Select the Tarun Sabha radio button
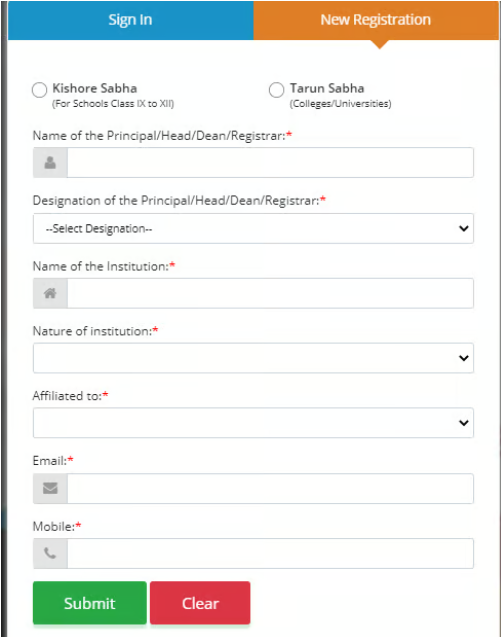Screen dimensions: 501x637 click(276, 90)
